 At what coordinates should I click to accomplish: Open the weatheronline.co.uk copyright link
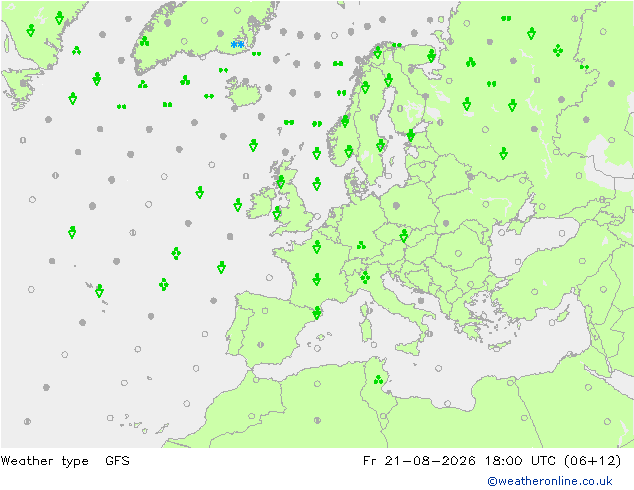pos(550,481)
